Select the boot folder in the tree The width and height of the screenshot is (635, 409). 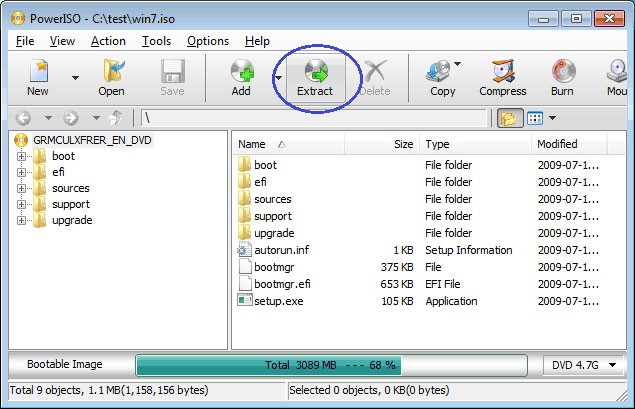tap(63, 156)
